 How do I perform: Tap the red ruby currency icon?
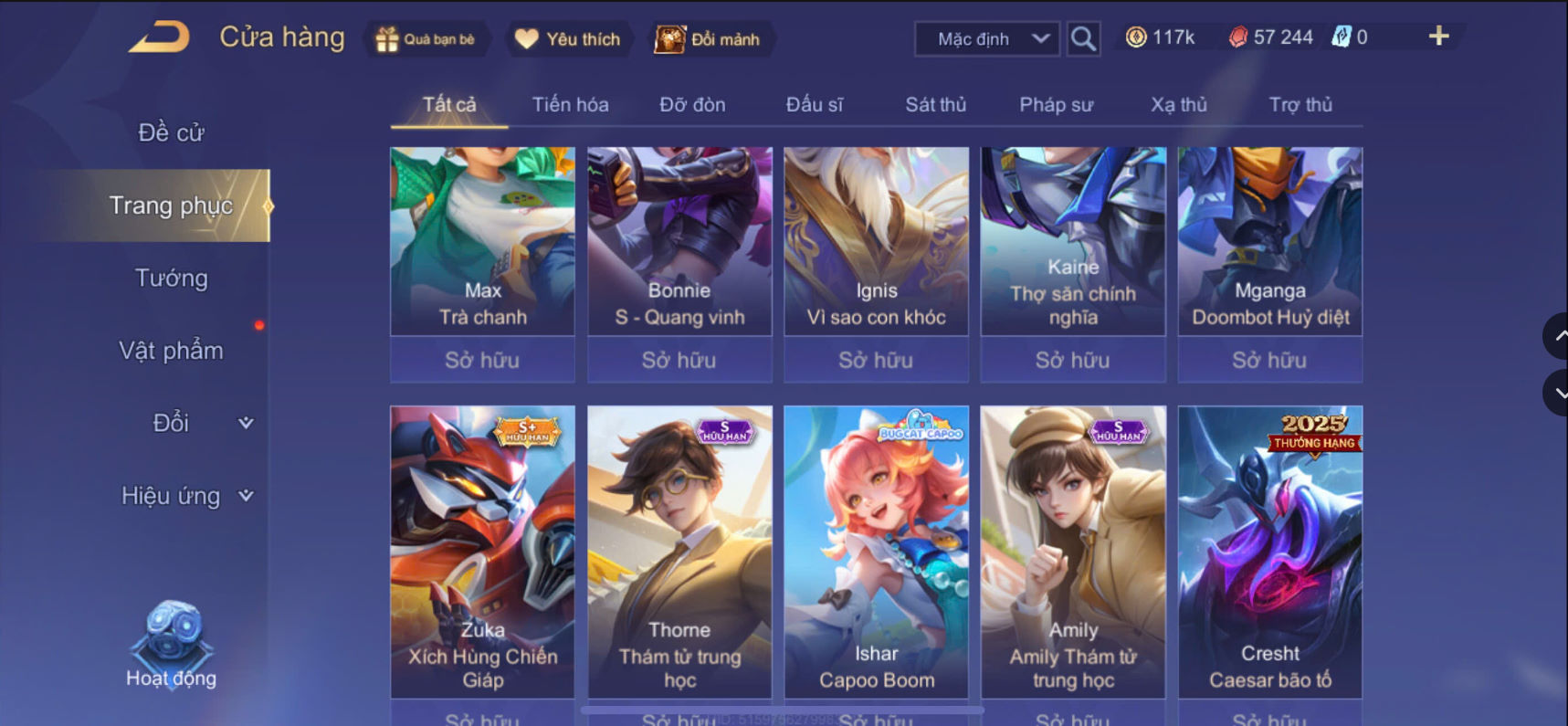(x=1237, y=37)
